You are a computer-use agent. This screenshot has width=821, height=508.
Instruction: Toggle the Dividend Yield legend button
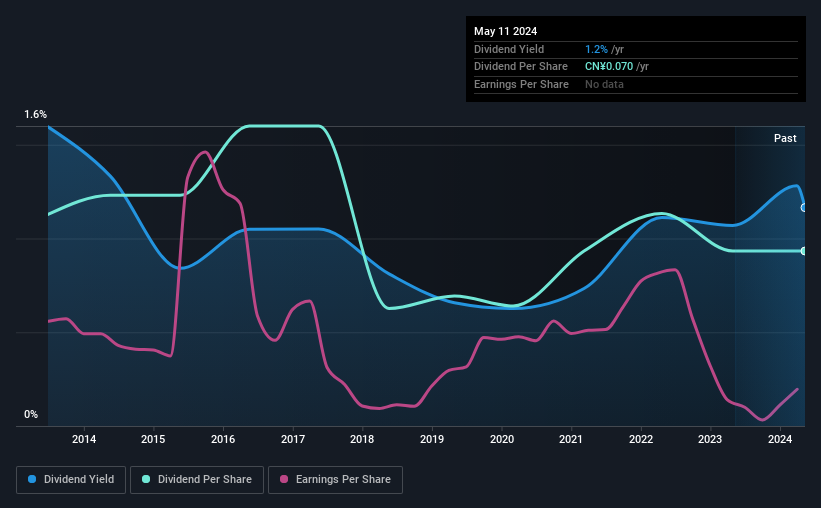[x=71, y=480]
